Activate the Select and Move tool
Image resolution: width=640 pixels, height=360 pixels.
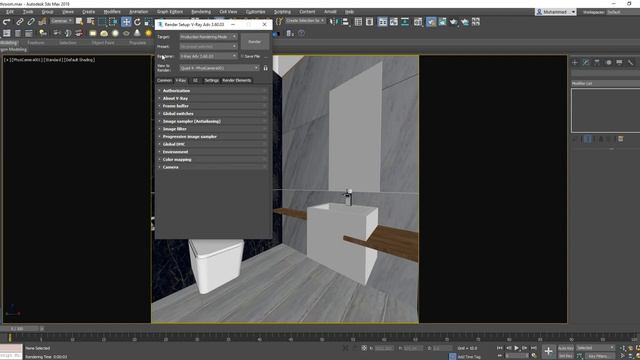[x=126, y=22]
